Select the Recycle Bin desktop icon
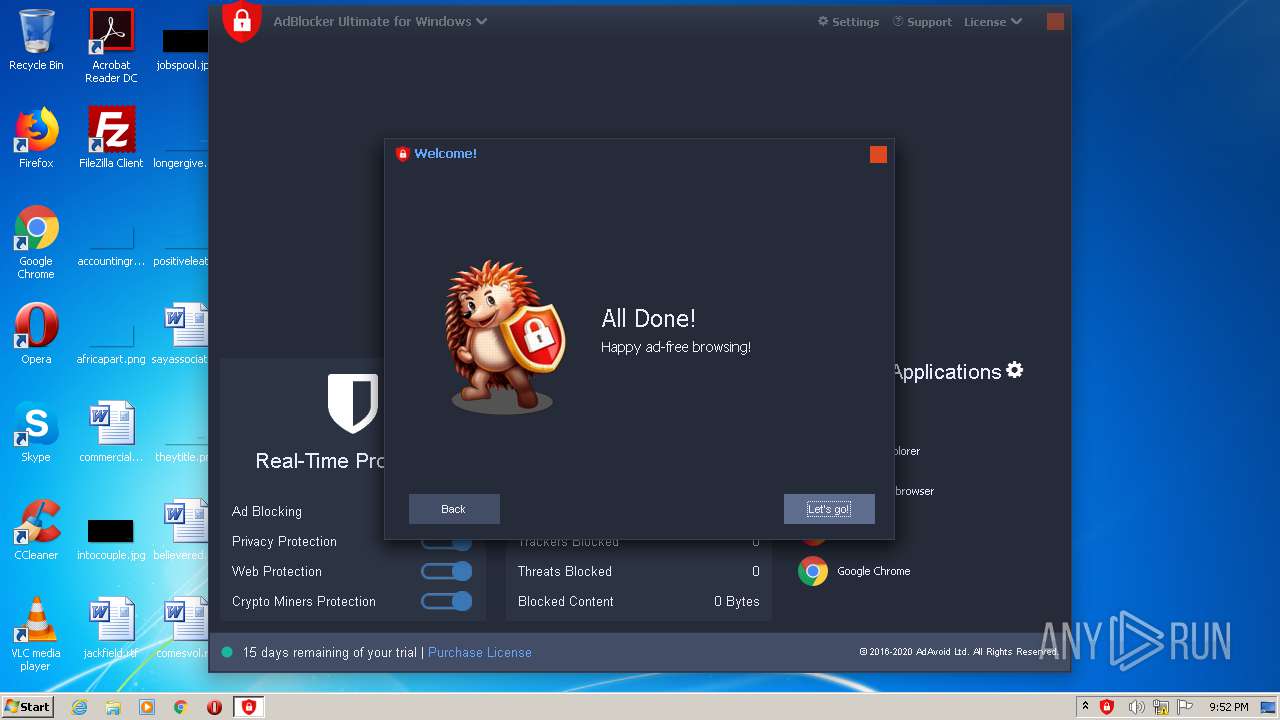The width and height of the screenshot is (1280, 720). (36, 40)
